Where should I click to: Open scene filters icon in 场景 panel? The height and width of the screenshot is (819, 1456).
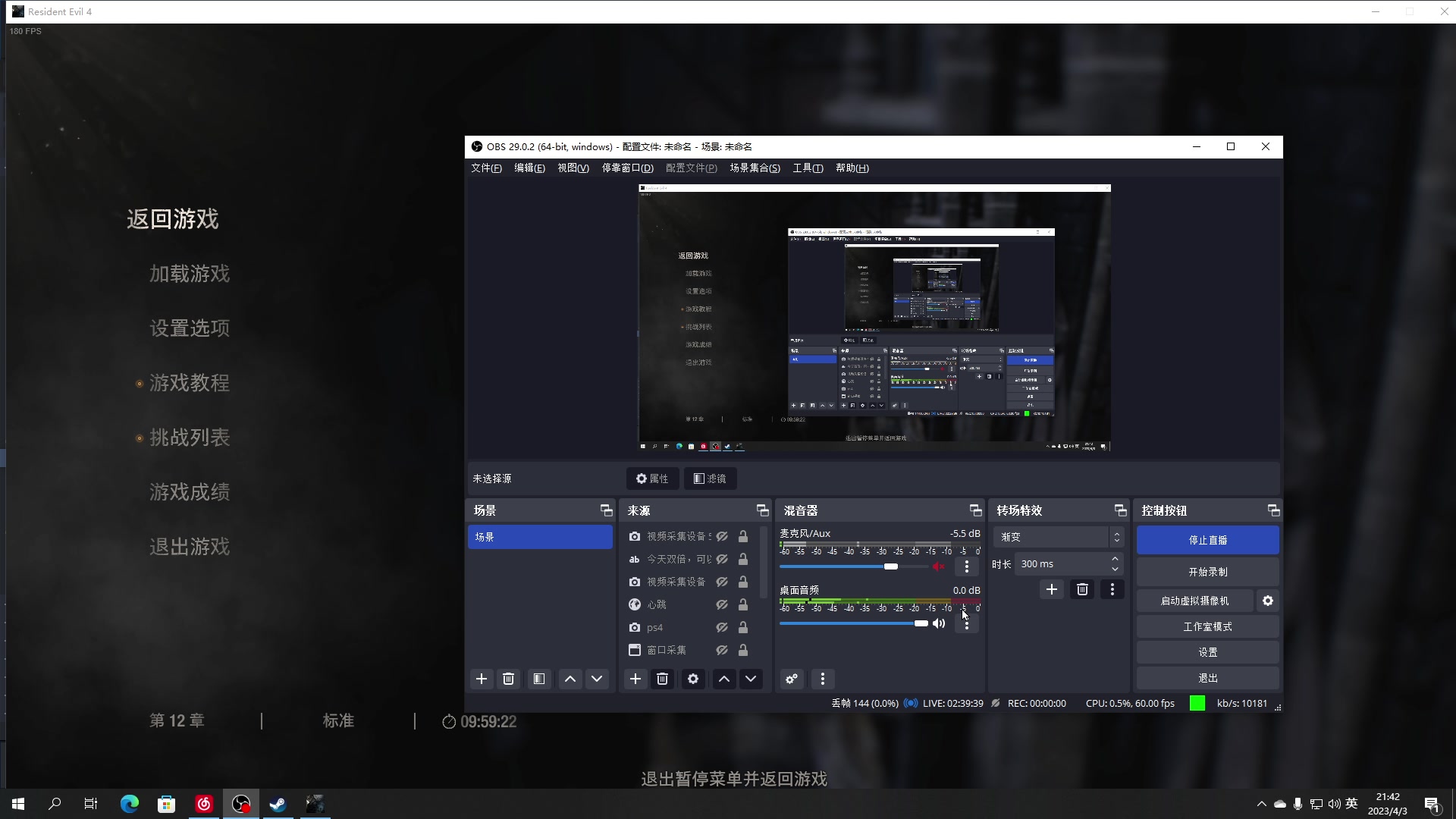tap(539, 679)
